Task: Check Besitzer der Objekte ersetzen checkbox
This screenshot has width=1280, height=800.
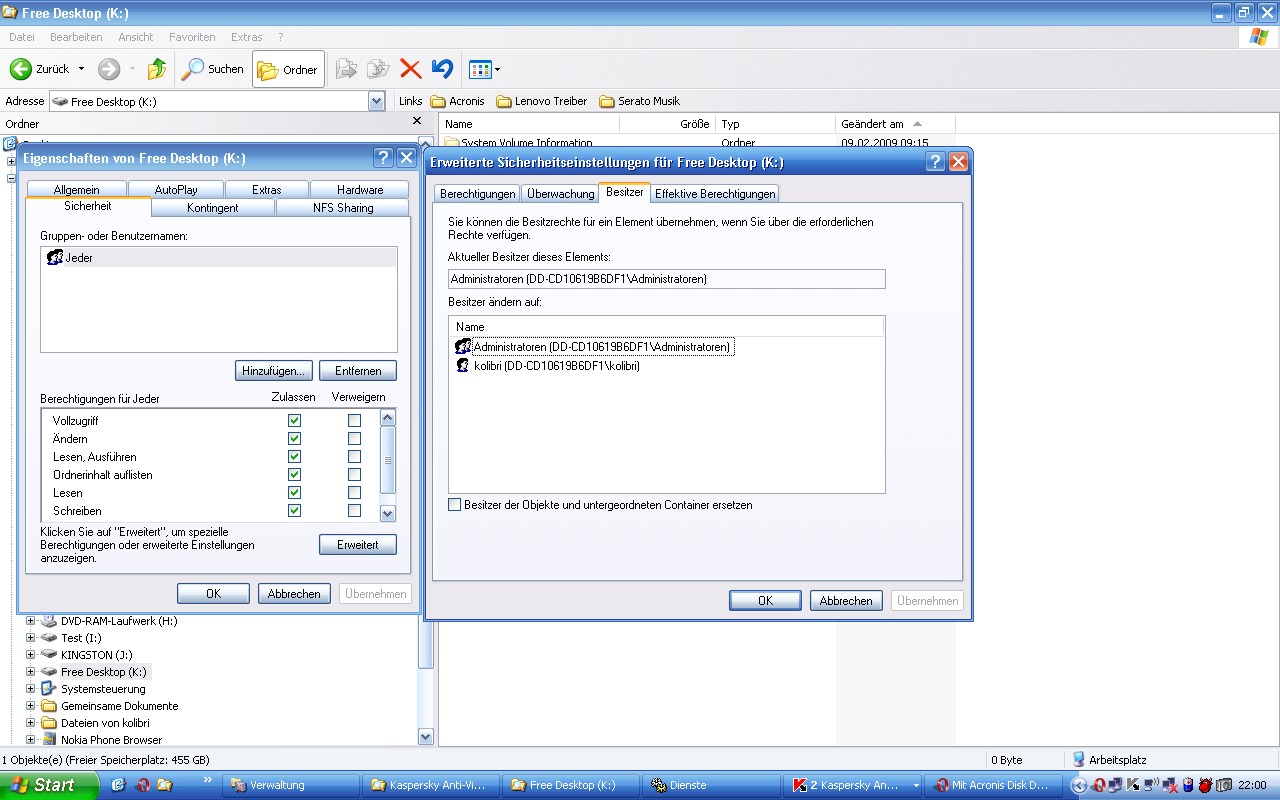Action: (455, 505)
